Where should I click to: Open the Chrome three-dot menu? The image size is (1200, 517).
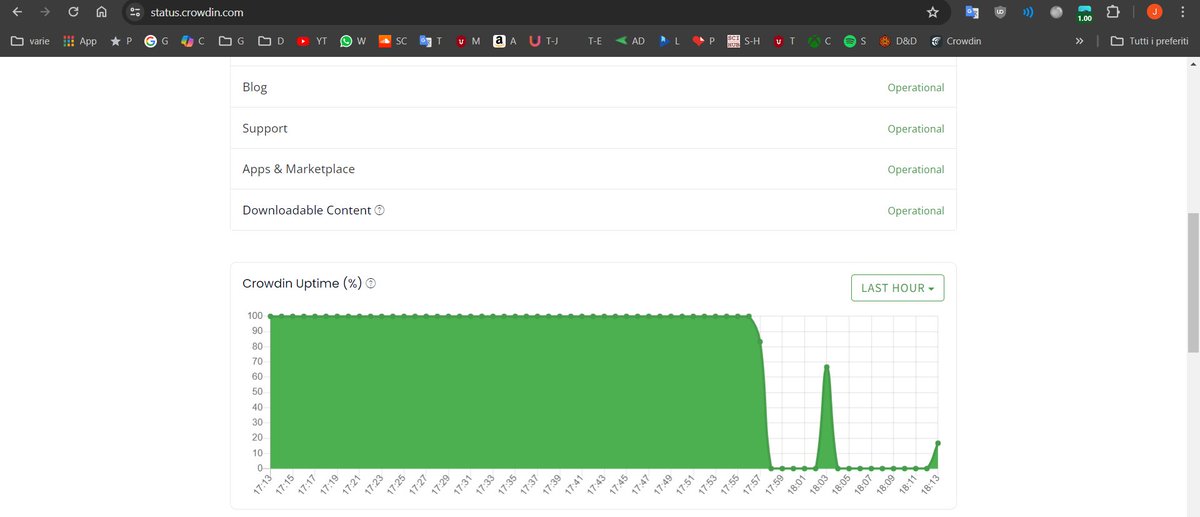[1182, 13]
